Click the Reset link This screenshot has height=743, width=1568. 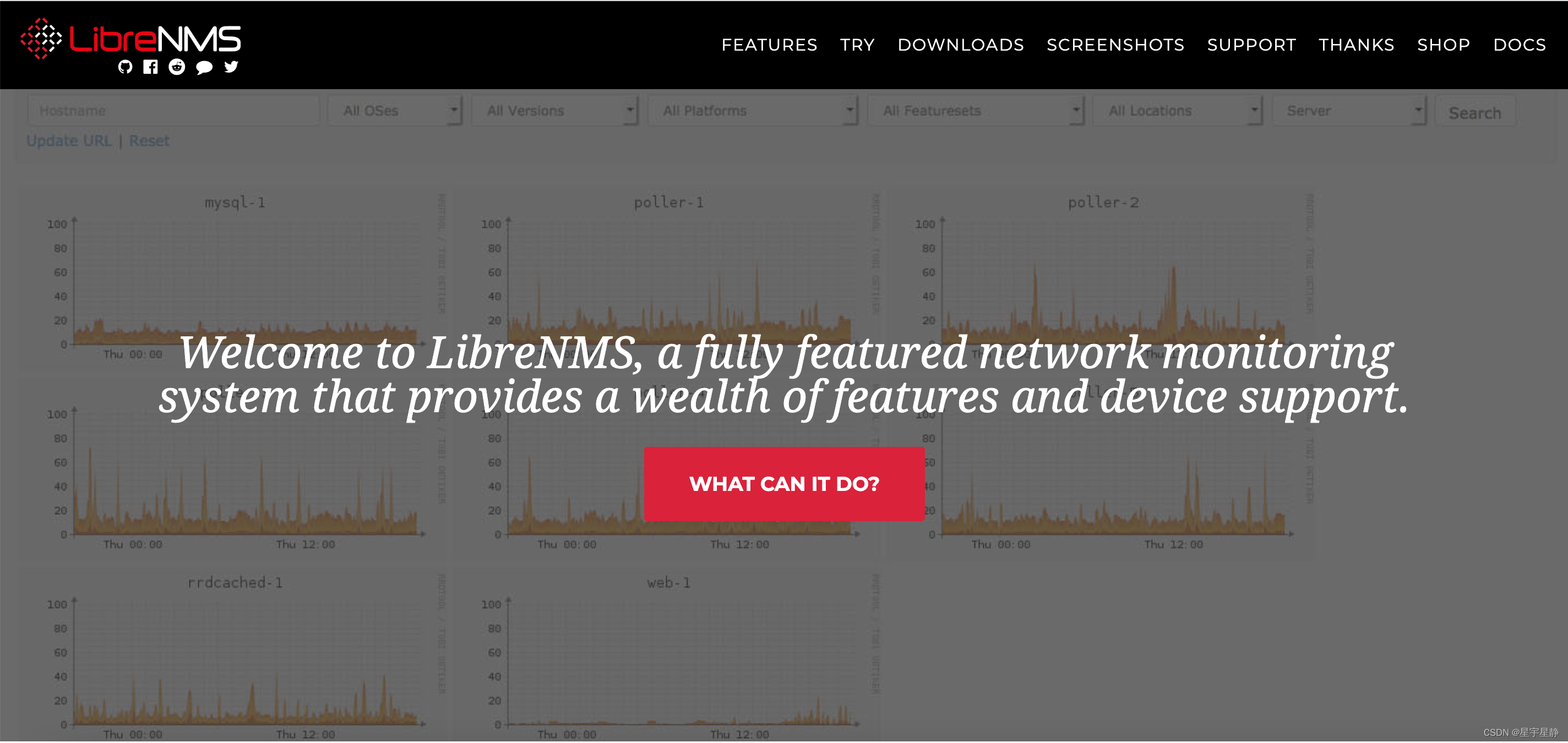149,140
